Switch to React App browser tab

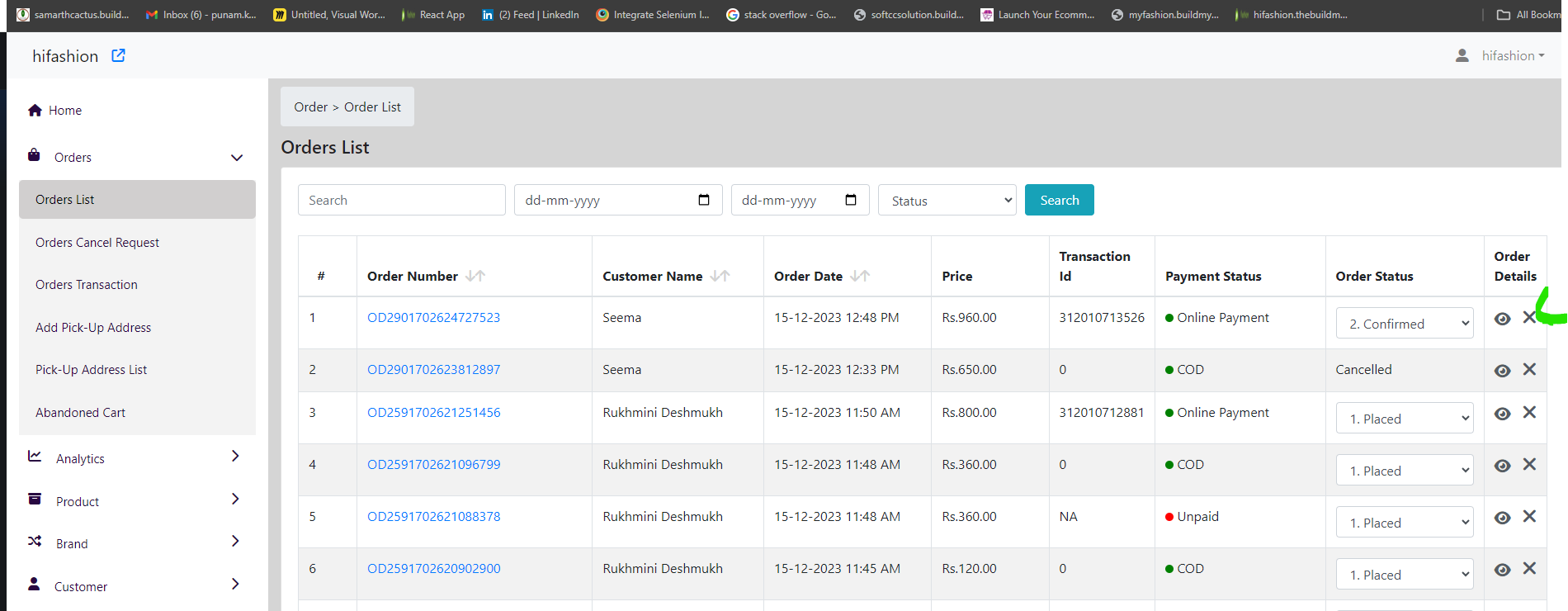433,15
